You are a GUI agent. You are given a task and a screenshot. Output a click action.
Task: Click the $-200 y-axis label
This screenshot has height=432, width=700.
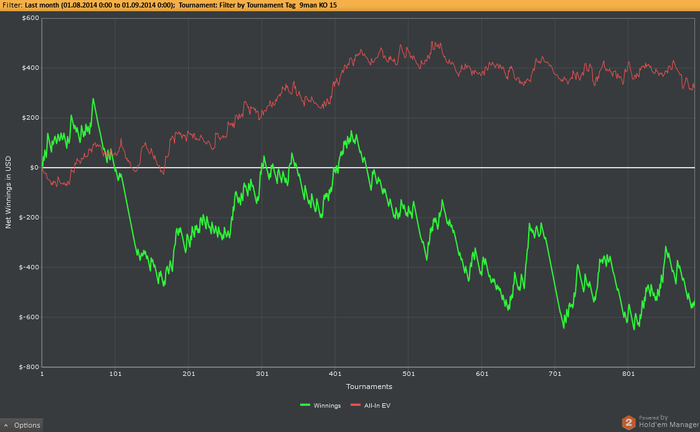coord(29,217)
